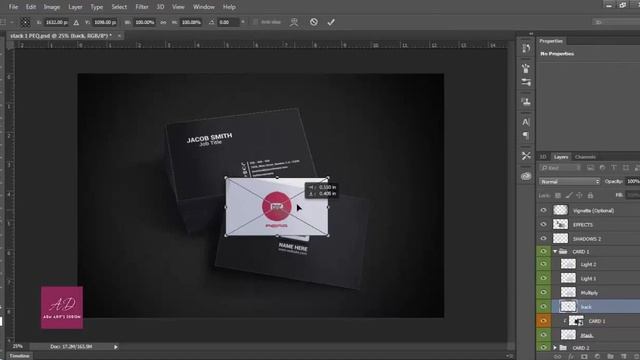Click the reference point location grid icon
This screenshot has height=360, width=640.
click(x=25, y=22)
